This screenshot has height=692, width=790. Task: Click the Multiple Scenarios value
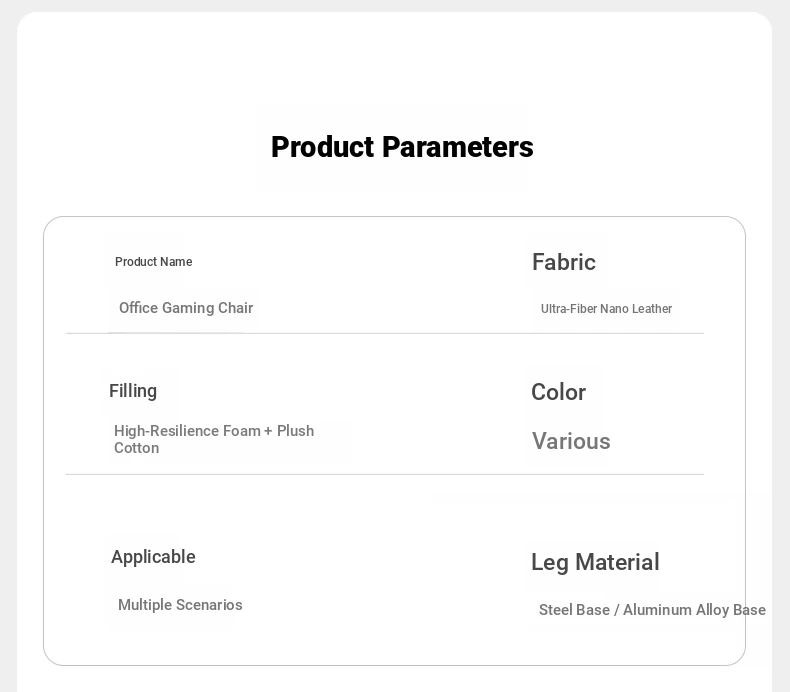[x=180, y=605]
